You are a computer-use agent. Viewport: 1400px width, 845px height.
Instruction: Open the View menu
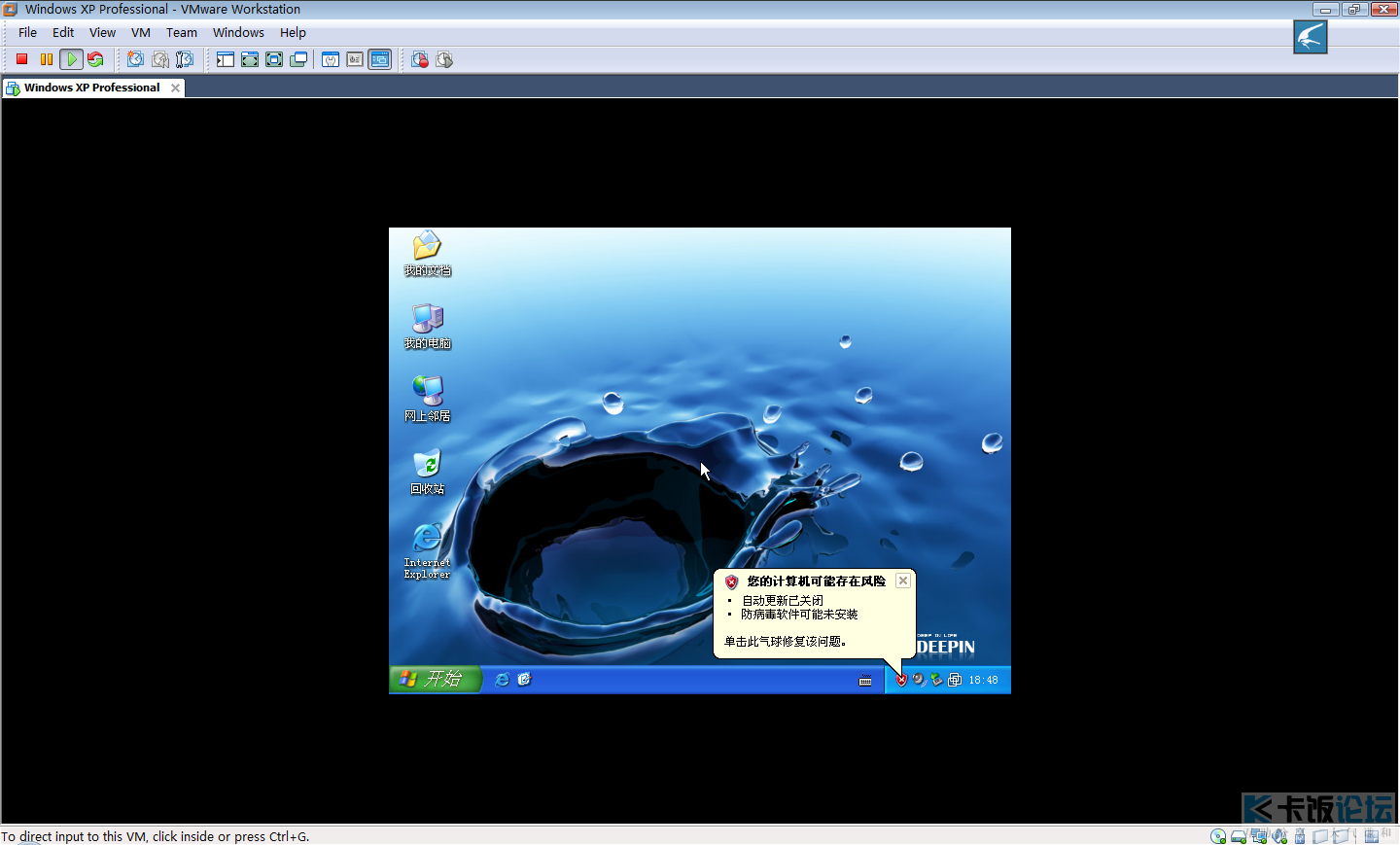[x=102, y=32]
